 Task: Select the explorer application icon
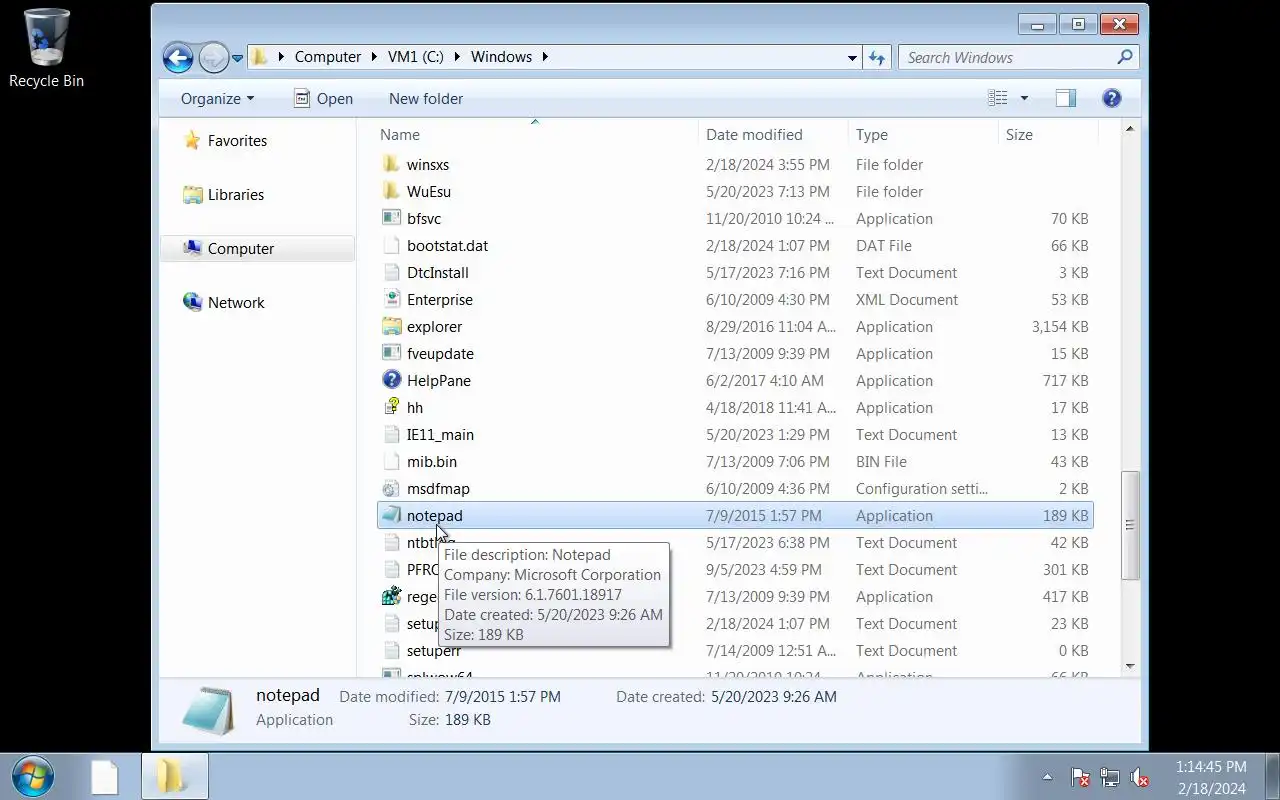click(391, 326)
